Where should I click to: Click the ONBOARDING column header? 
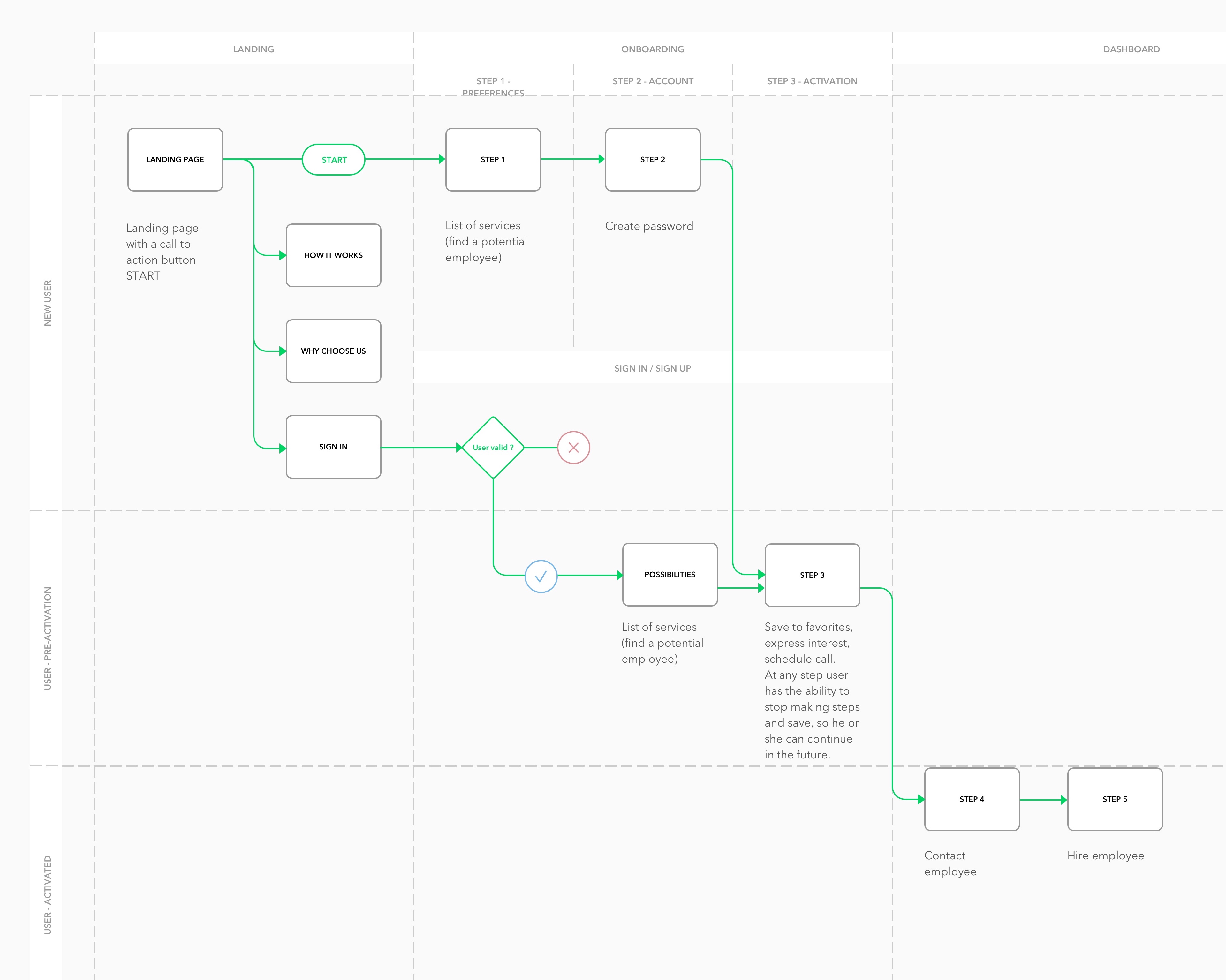tap(652, 49)
